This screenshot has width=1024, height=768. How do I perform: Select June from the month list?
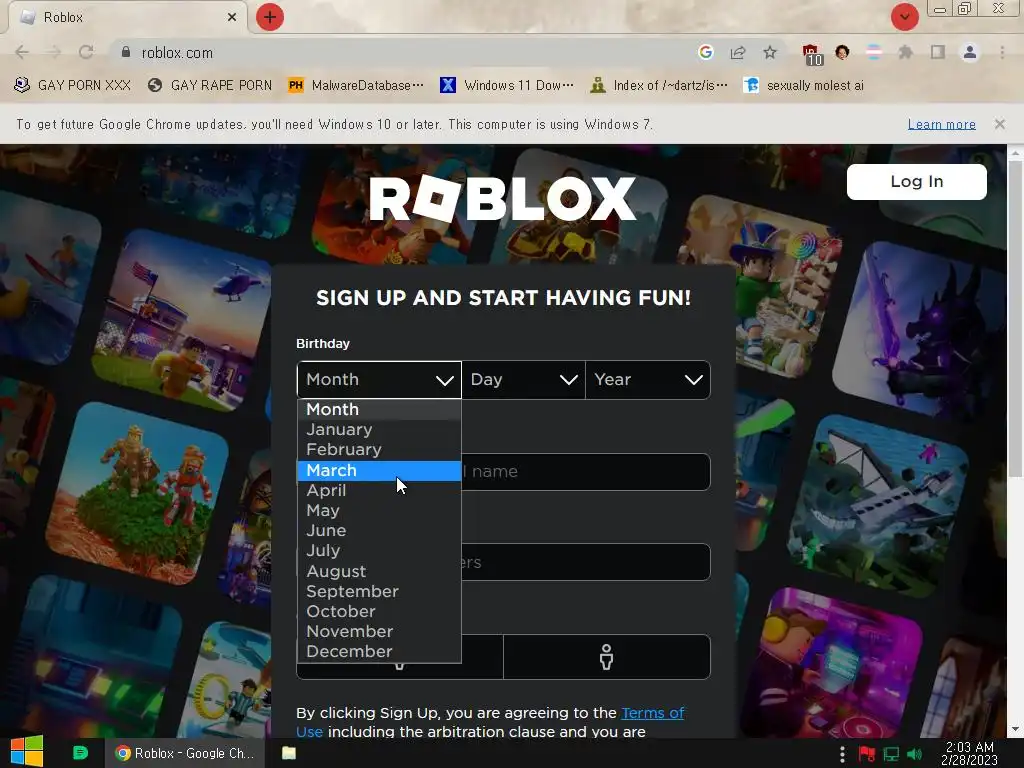pyautogui.click(x=379, y=531)
